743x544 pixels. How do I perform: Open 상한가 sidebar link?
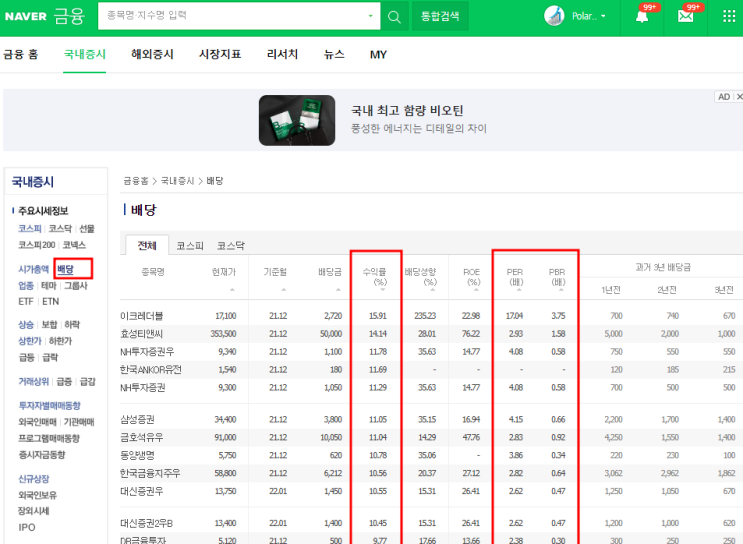tap(30, 341)
